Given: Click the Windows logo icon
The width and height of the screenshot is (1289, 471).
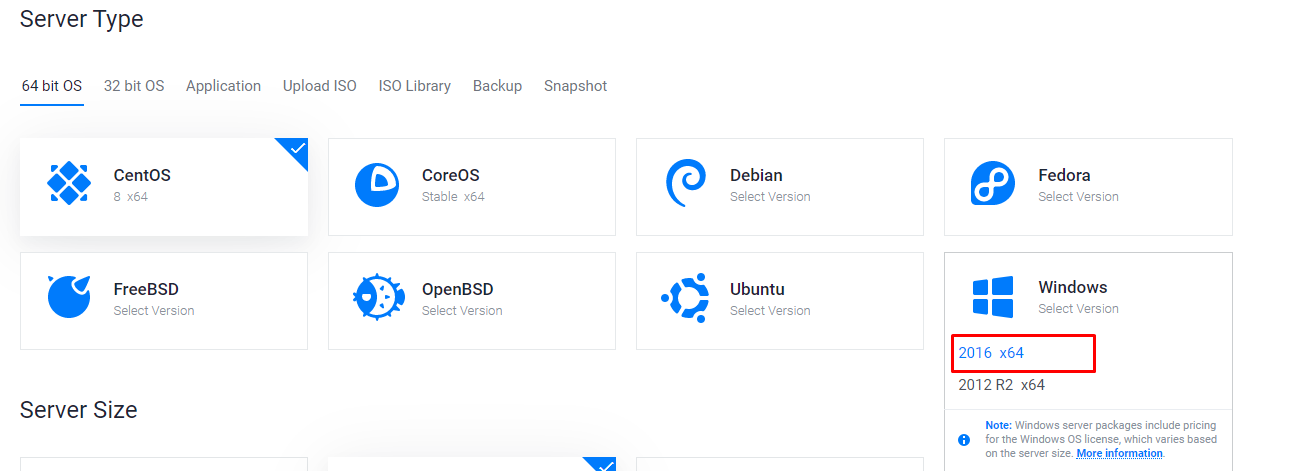Looking at the screenshot, I should [992, 297].
